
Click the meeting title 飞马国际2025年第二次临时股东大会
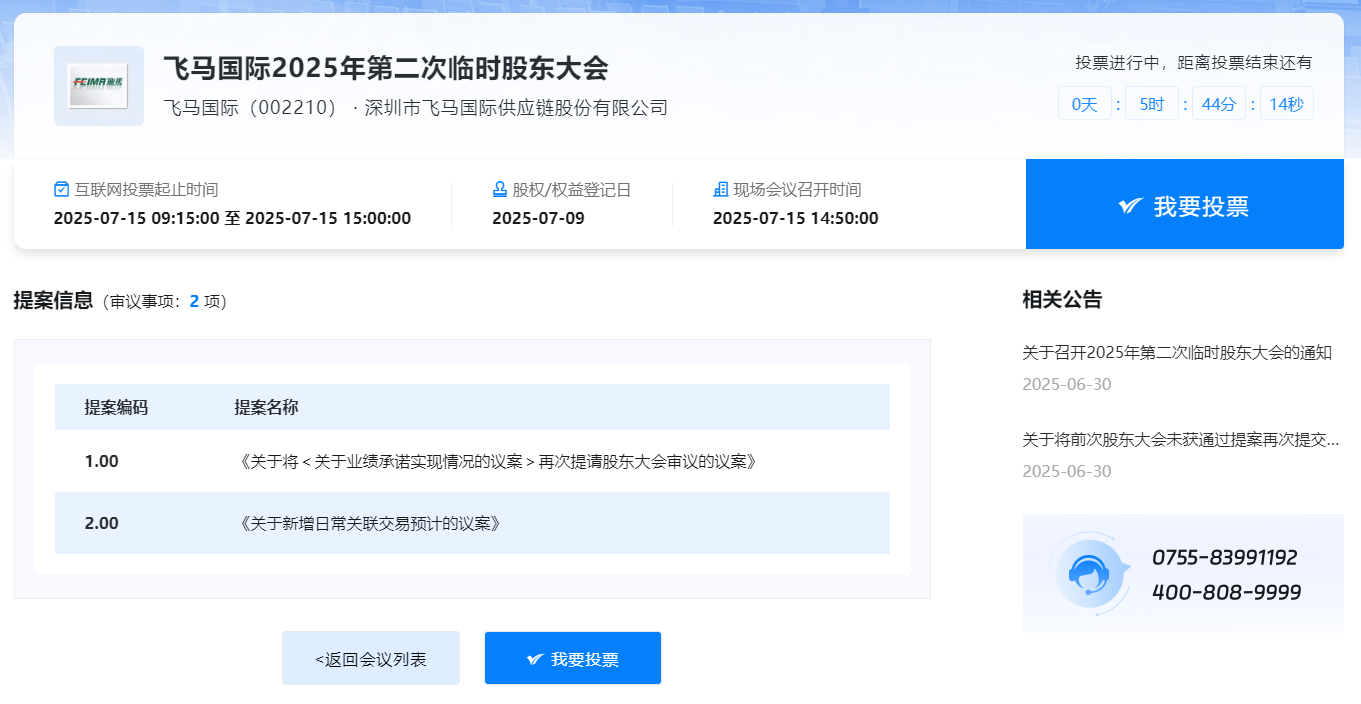click(386, 68)
